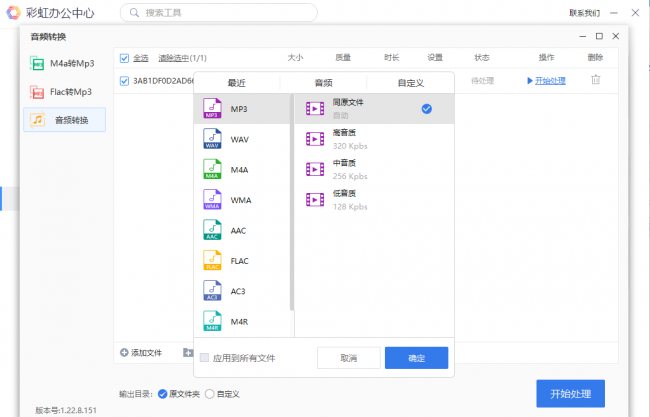The height and width of the screenshot is (417, 650).
Task: Click the file name 3AB1DF0D2AD6
Action: coord(163,81)
